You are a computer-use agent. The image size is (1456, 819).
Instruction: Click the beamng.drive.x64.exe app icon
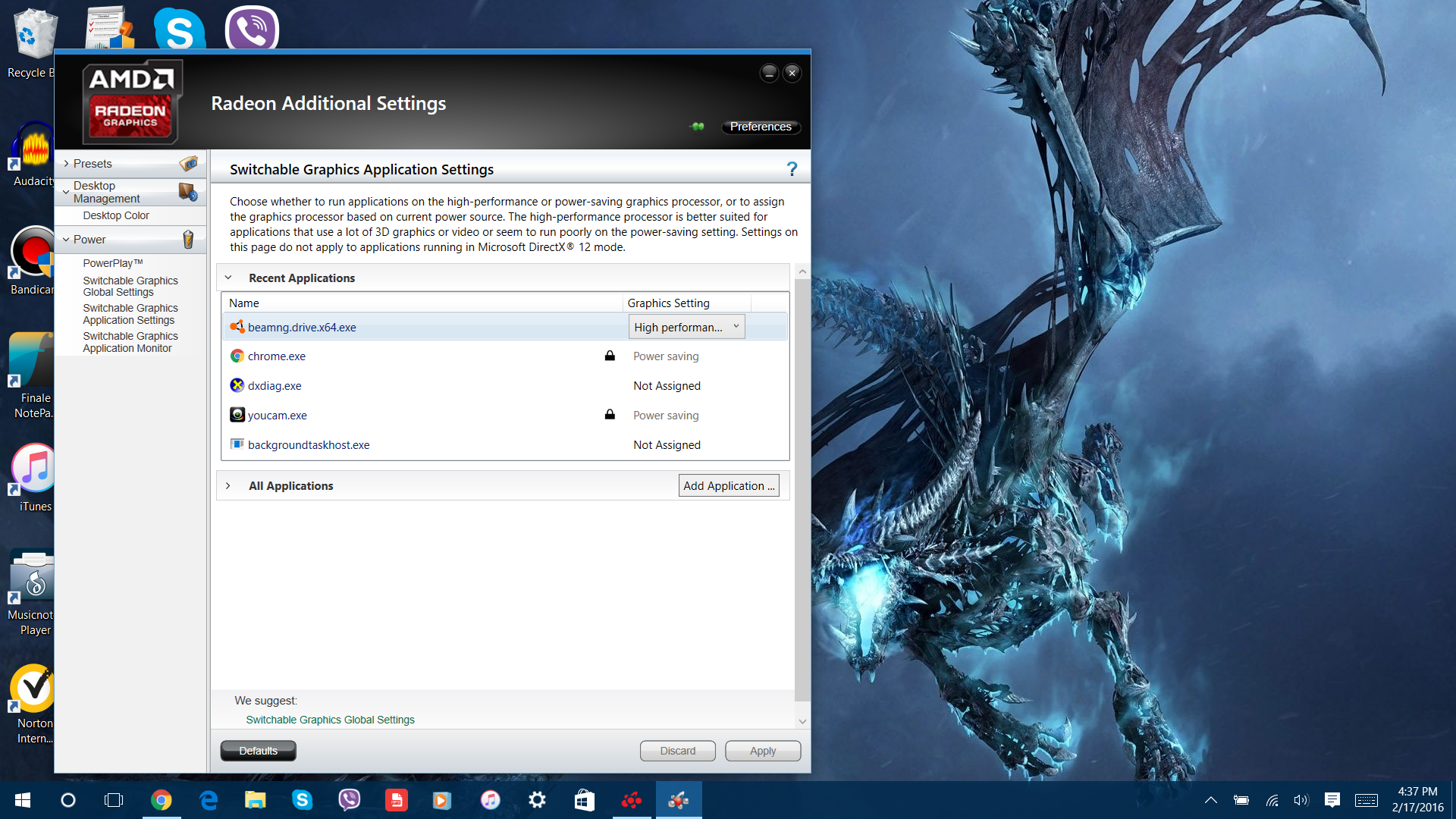tap(237, 327)
